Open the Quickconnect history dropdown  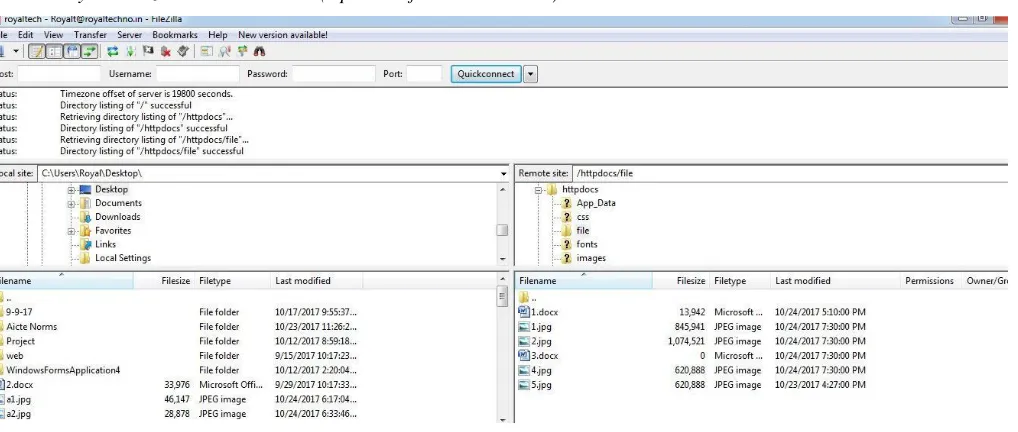pos(530,74)
